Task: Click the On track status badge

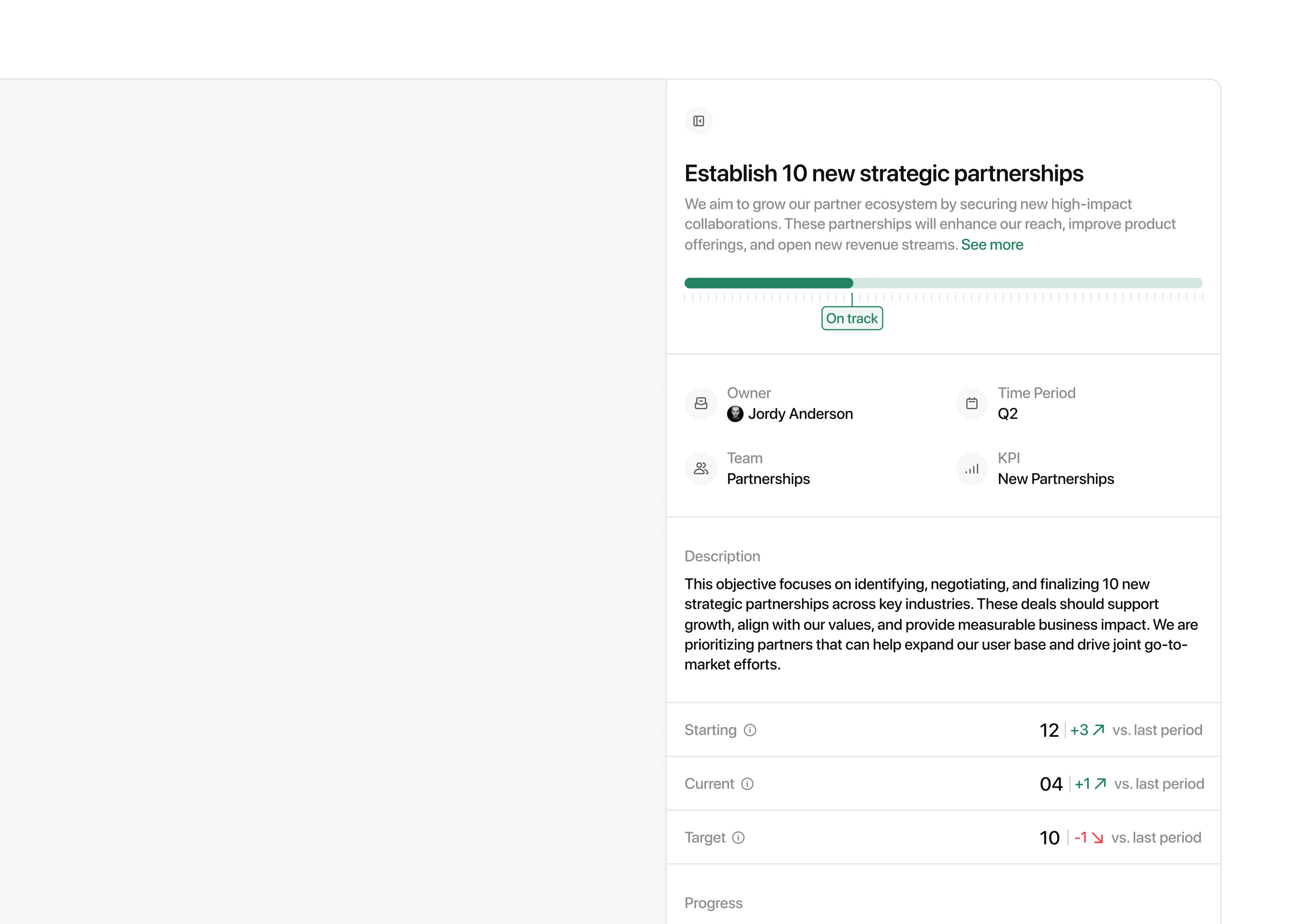Action: pos(851,319)
